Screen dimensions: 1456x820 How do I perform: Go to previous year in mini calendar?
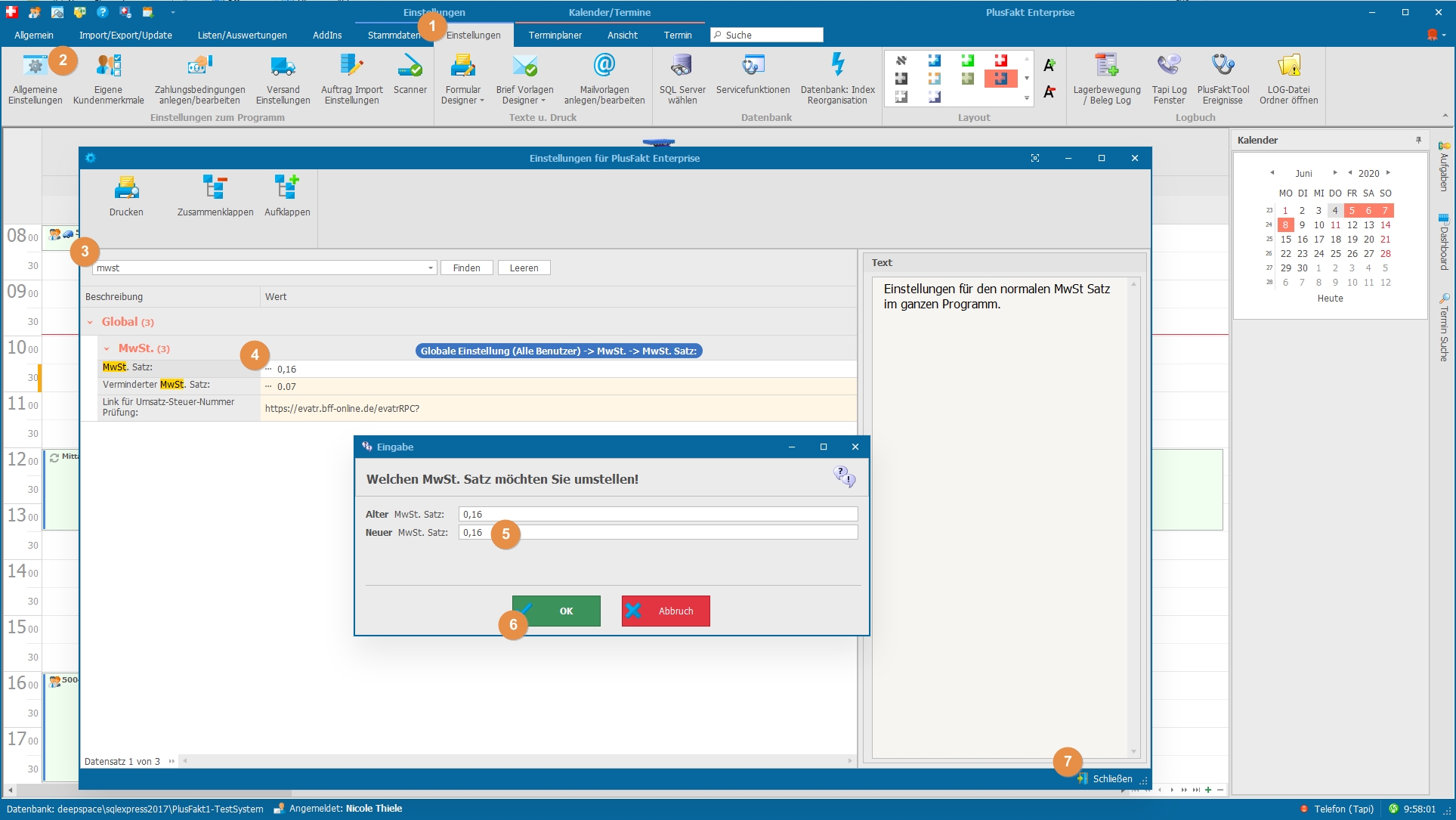click(x=1350, y=173)
